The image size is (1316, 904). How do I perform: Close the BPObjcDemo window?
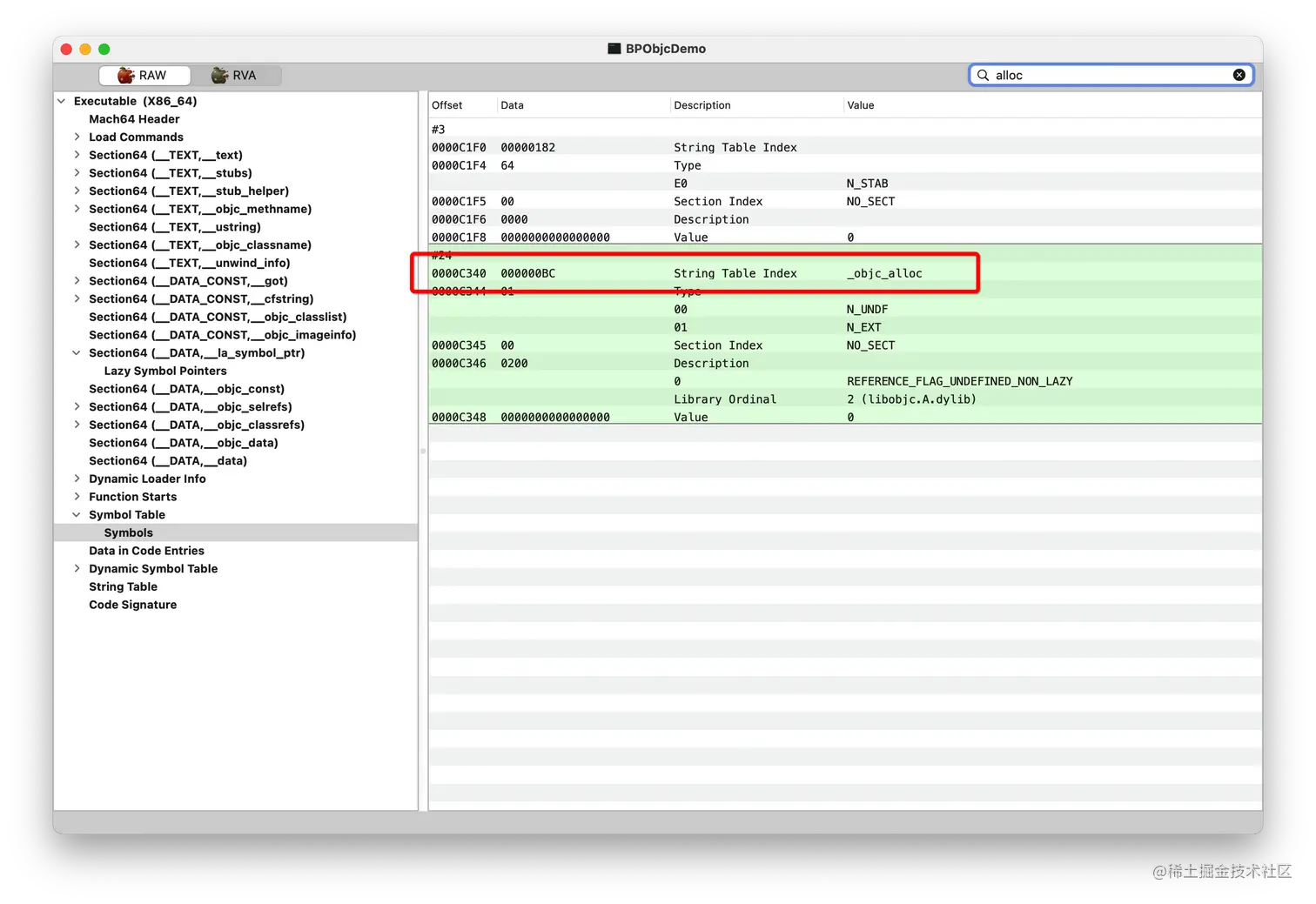pyautogui.click(x=66, y=49)
